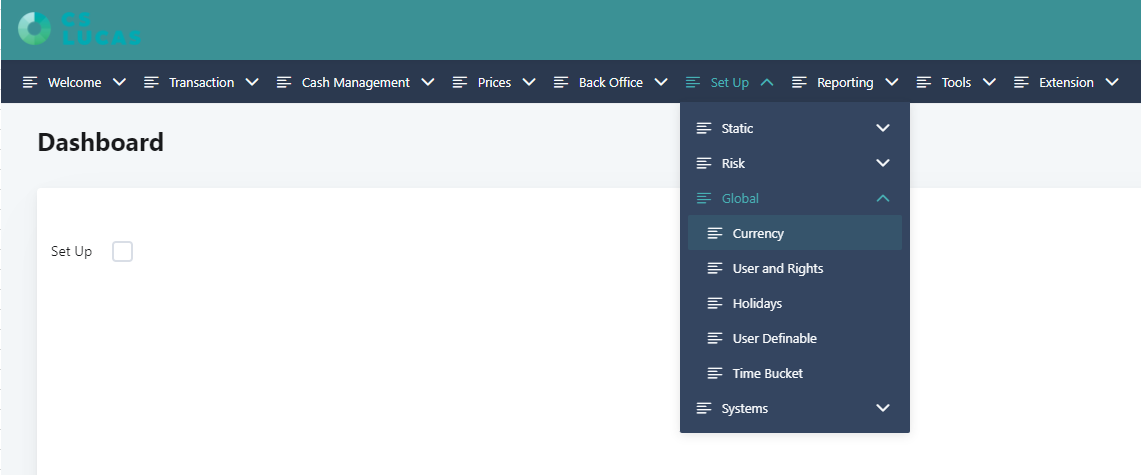1141x475 pixels.
Task: Collapse the Global submenu chevron
Action: pyautogui.click(x=882, y=199)
